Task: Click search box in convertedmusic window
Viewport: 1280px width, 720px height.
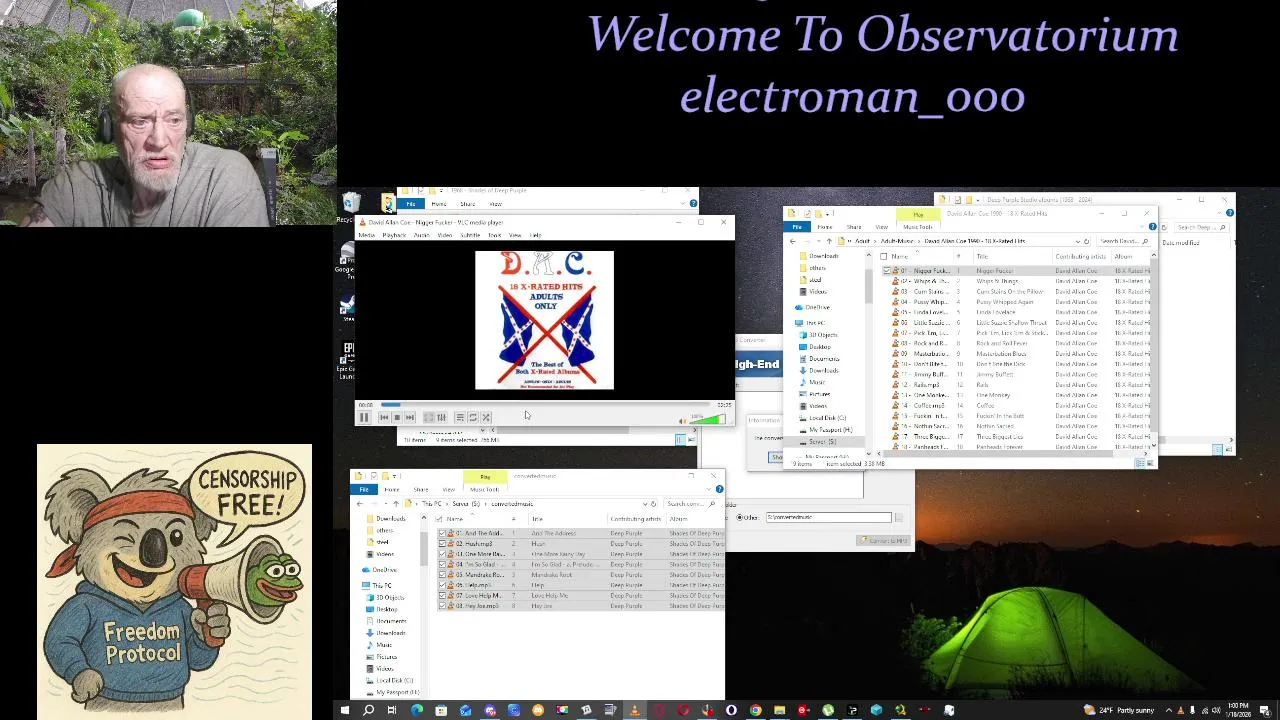Action: point(692,504)
